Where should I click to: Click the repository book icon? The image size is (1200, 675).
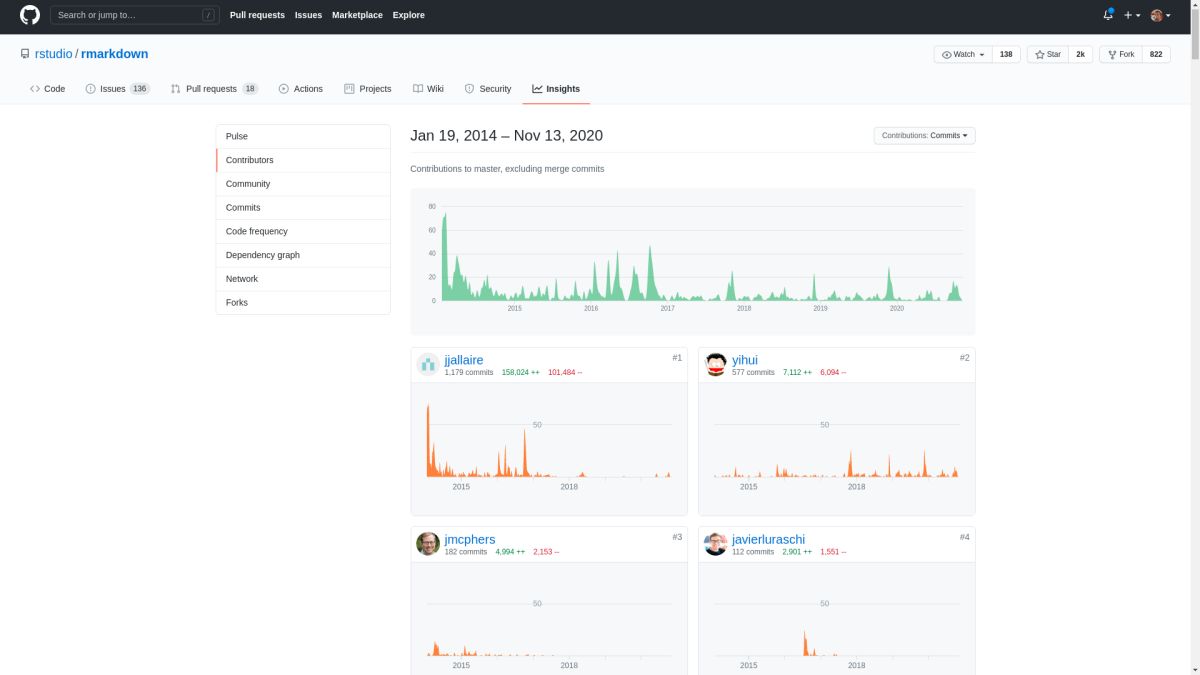pyautogui.click(x=25, y=54)
